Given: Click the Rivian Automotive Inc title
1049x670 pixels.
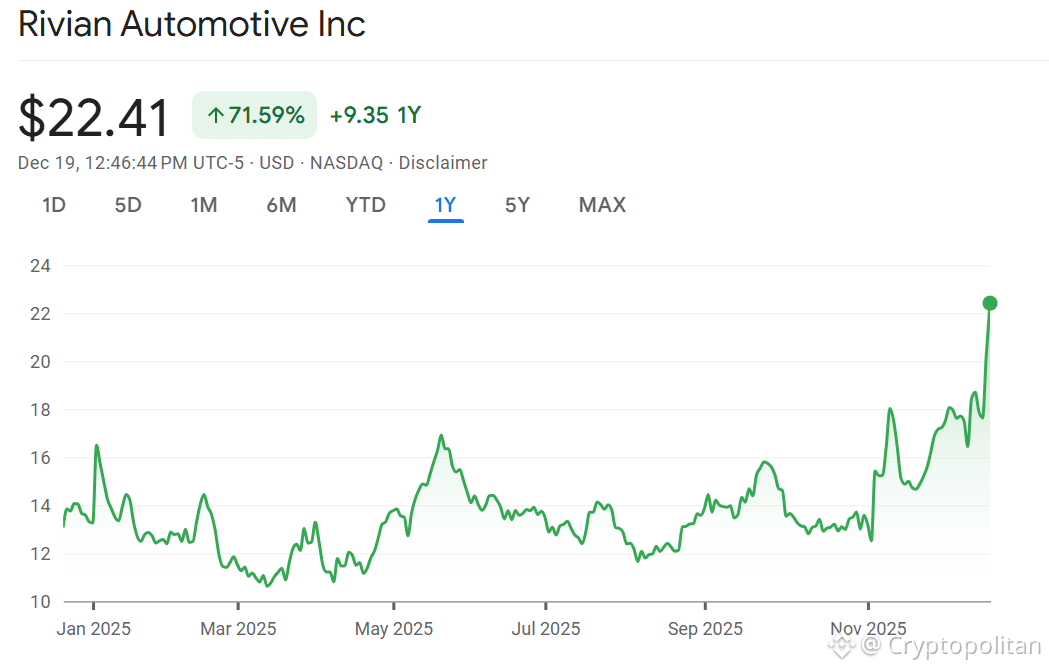Looking at the screenshot, I should coord(191,24).
